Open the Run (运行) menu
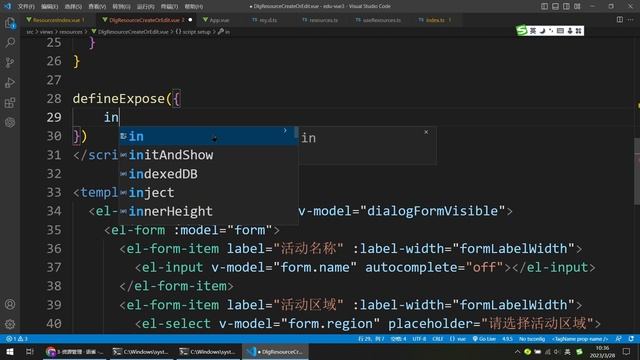 (145, 7)
